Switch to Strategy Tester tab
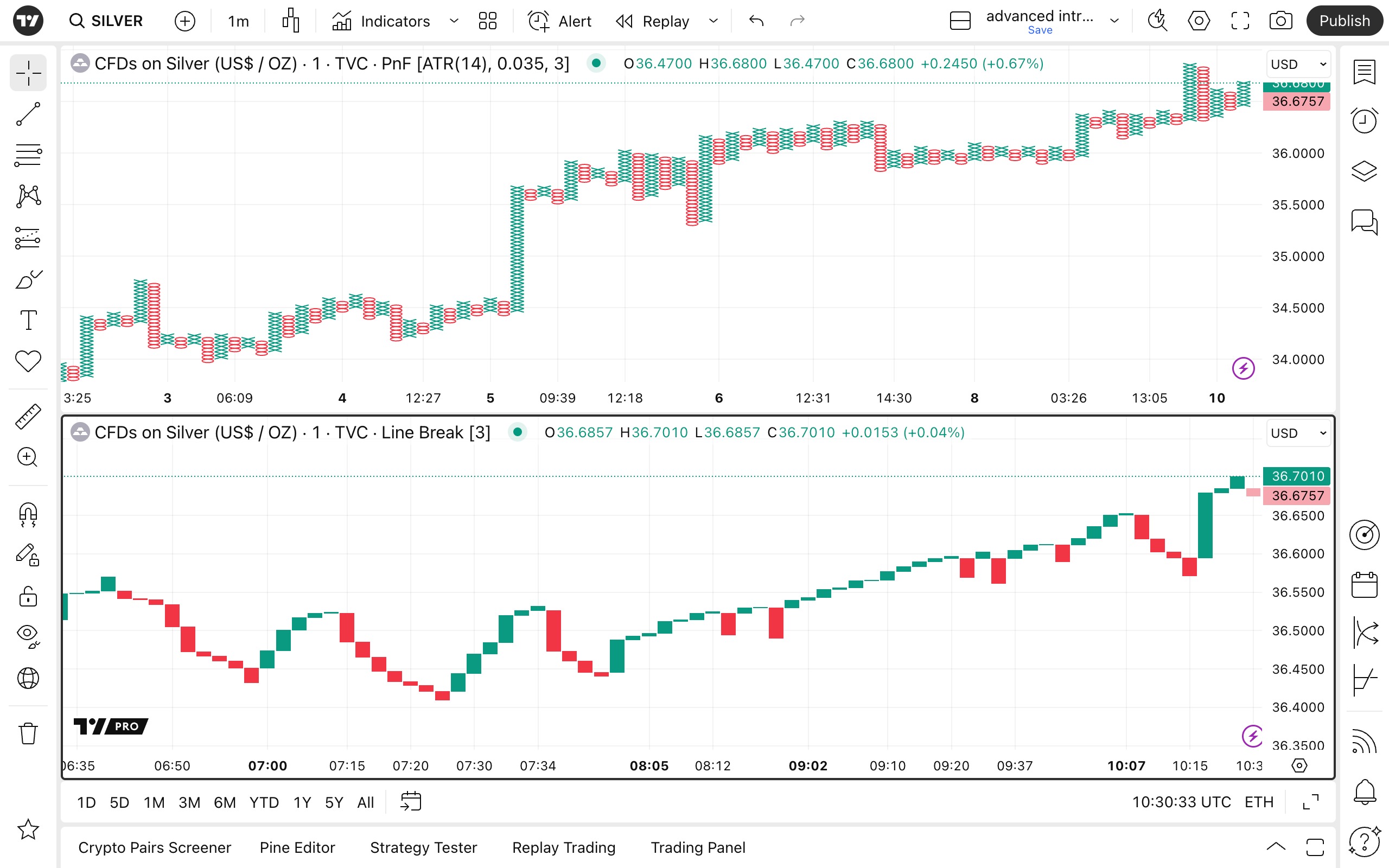 pos(423,847)
